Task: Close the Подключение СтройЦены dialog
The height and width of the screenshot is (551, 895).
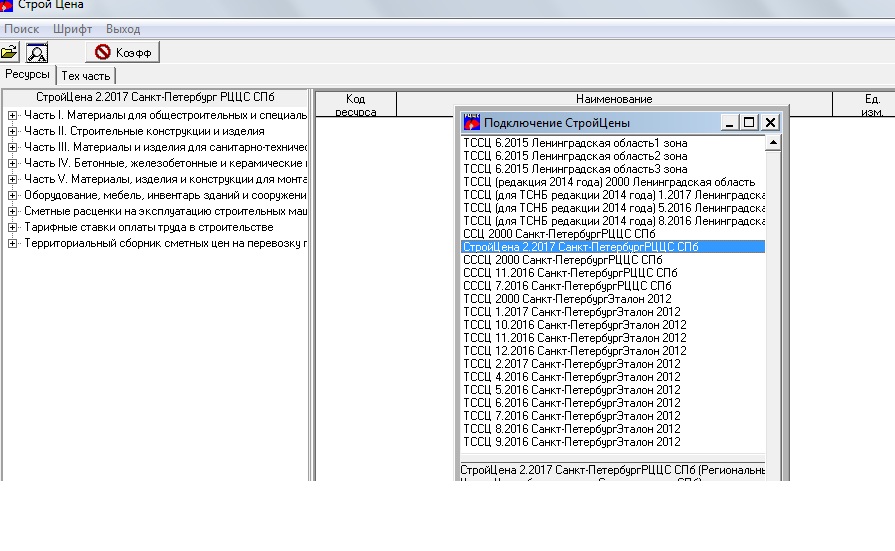Action: (770, 122)
